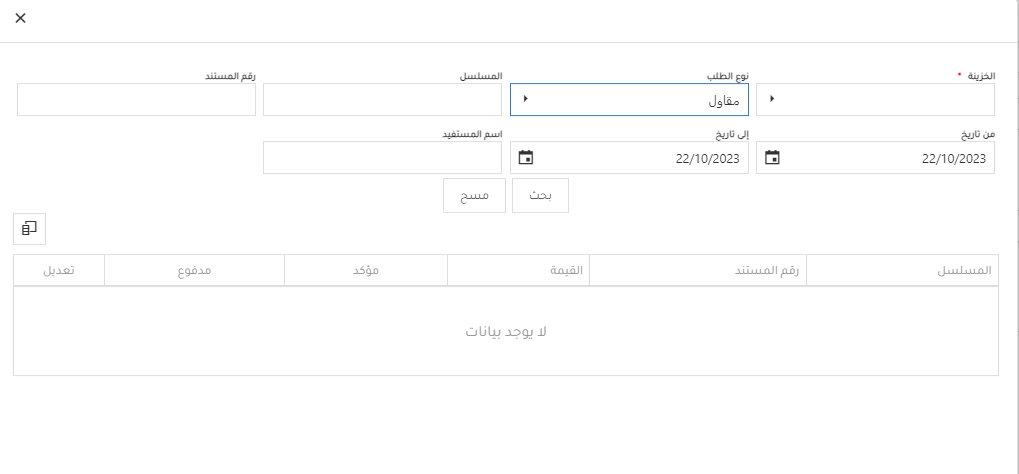Close the dialog with the X icon
The width and height of the screenshot is (1019, 474).
pyautogui.click(x=21, y=19)
